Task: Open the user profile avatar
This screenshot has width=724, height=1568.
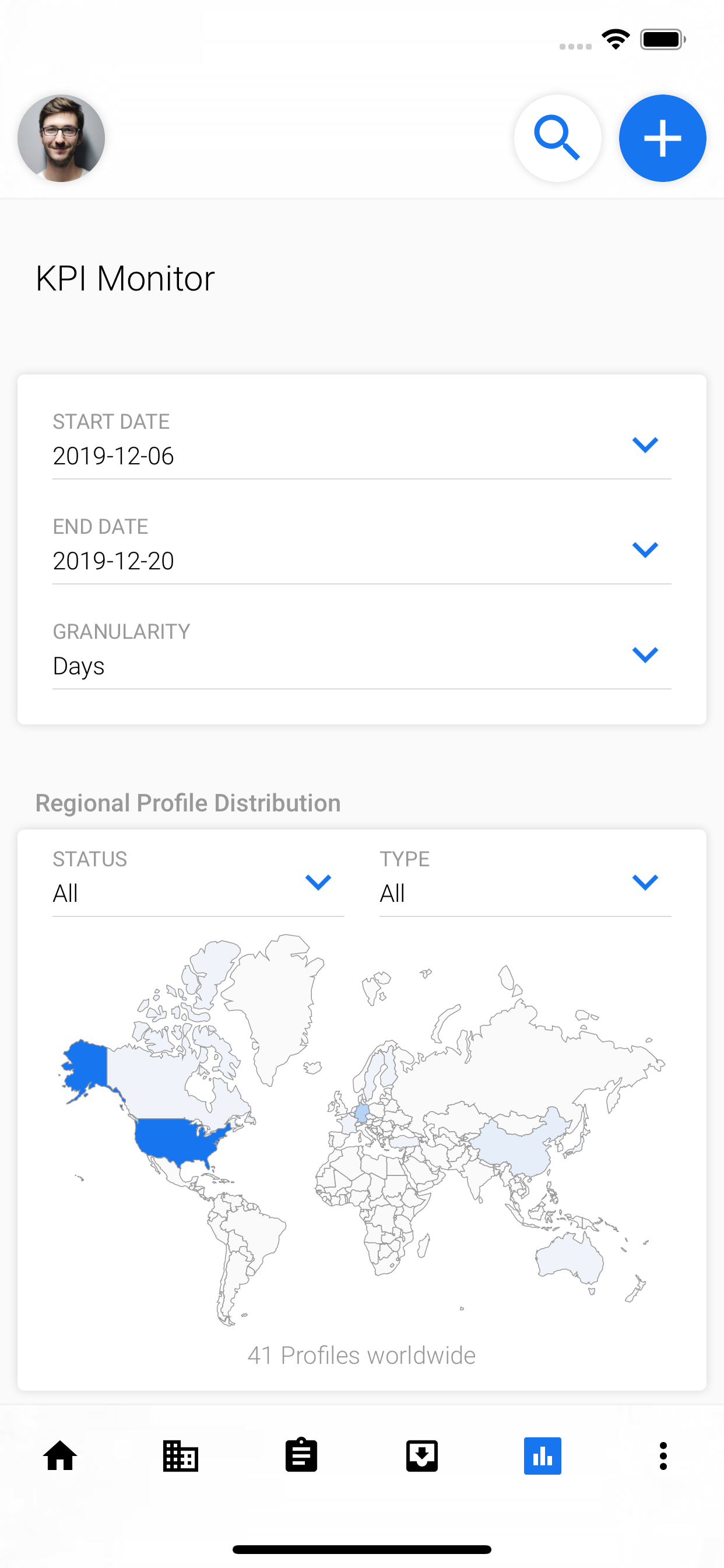Action: (x=61, y=138)
